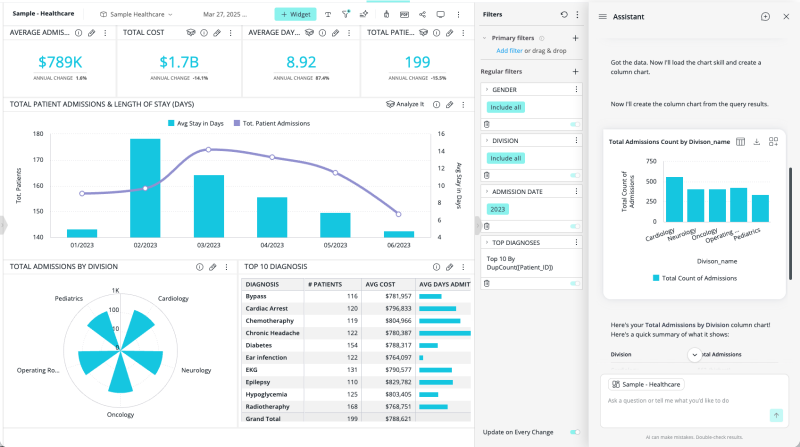Image resolution: width=800 pixels, height=447 pixels.
Task: Sort table by AVG DAYS ADMIT header
Action: (x=444, y=284)
